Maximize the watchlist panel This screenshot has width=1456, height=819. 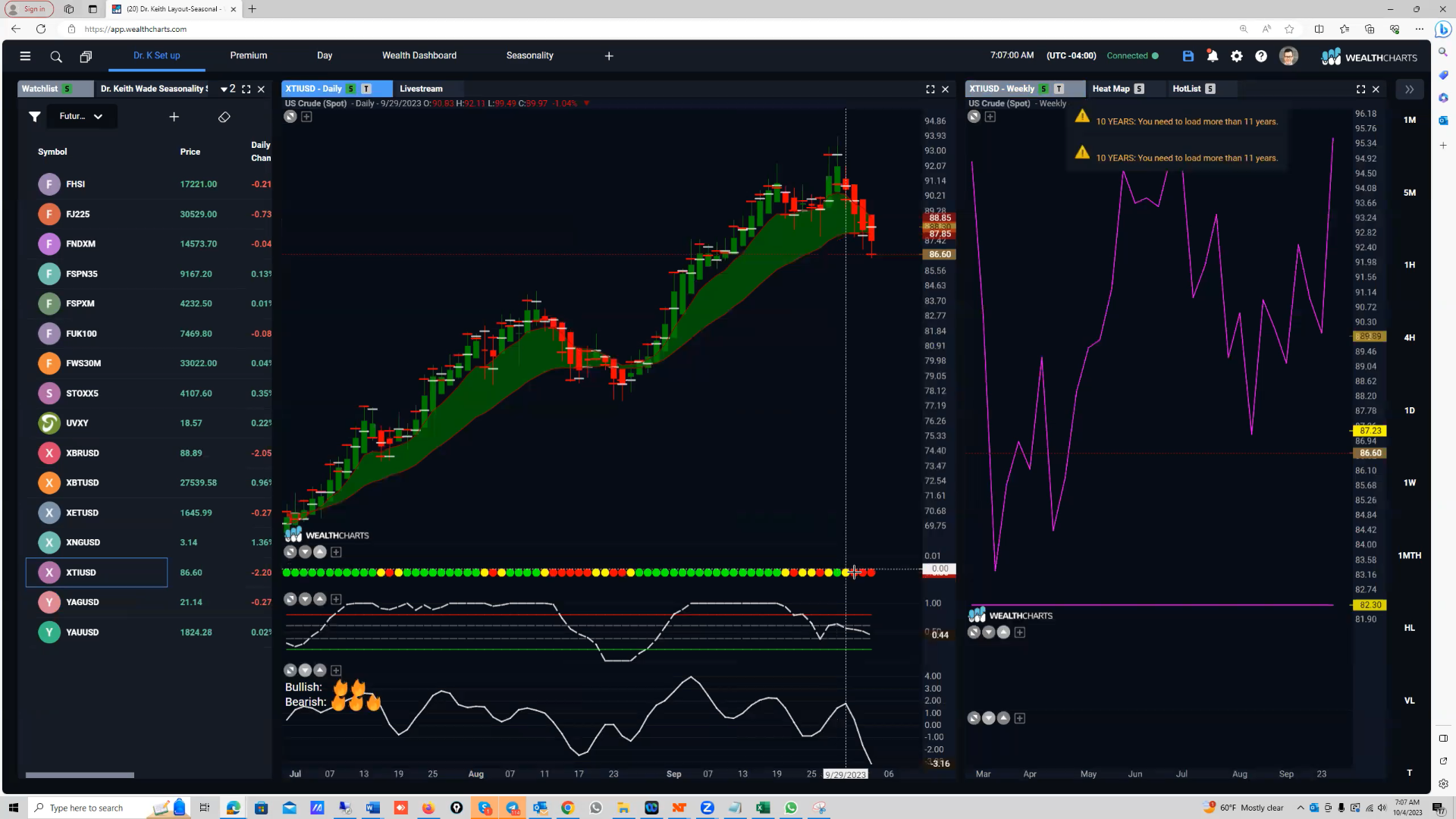(246, 89)
